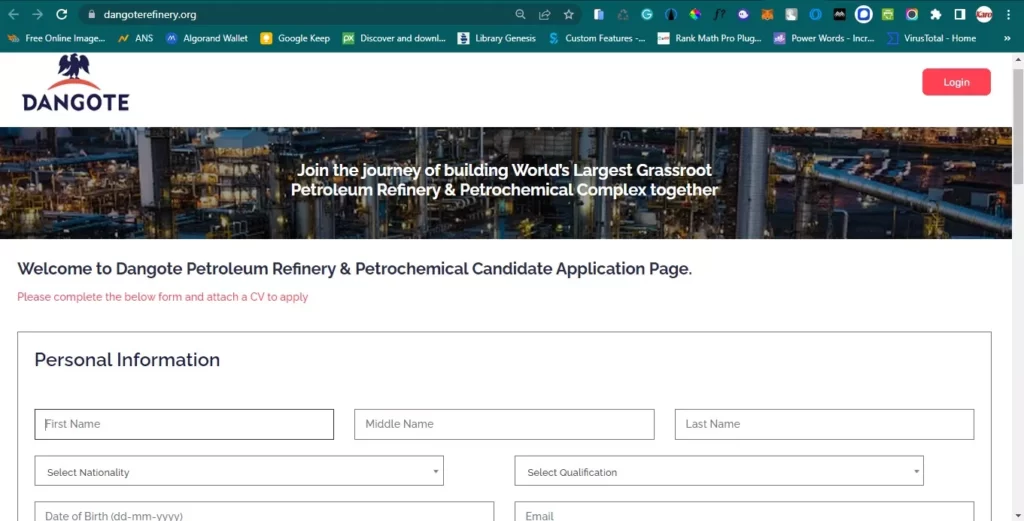Viewport: 1024px width, 521px height.
Task: Click the refinery banner image
Action: coord(505,183)
